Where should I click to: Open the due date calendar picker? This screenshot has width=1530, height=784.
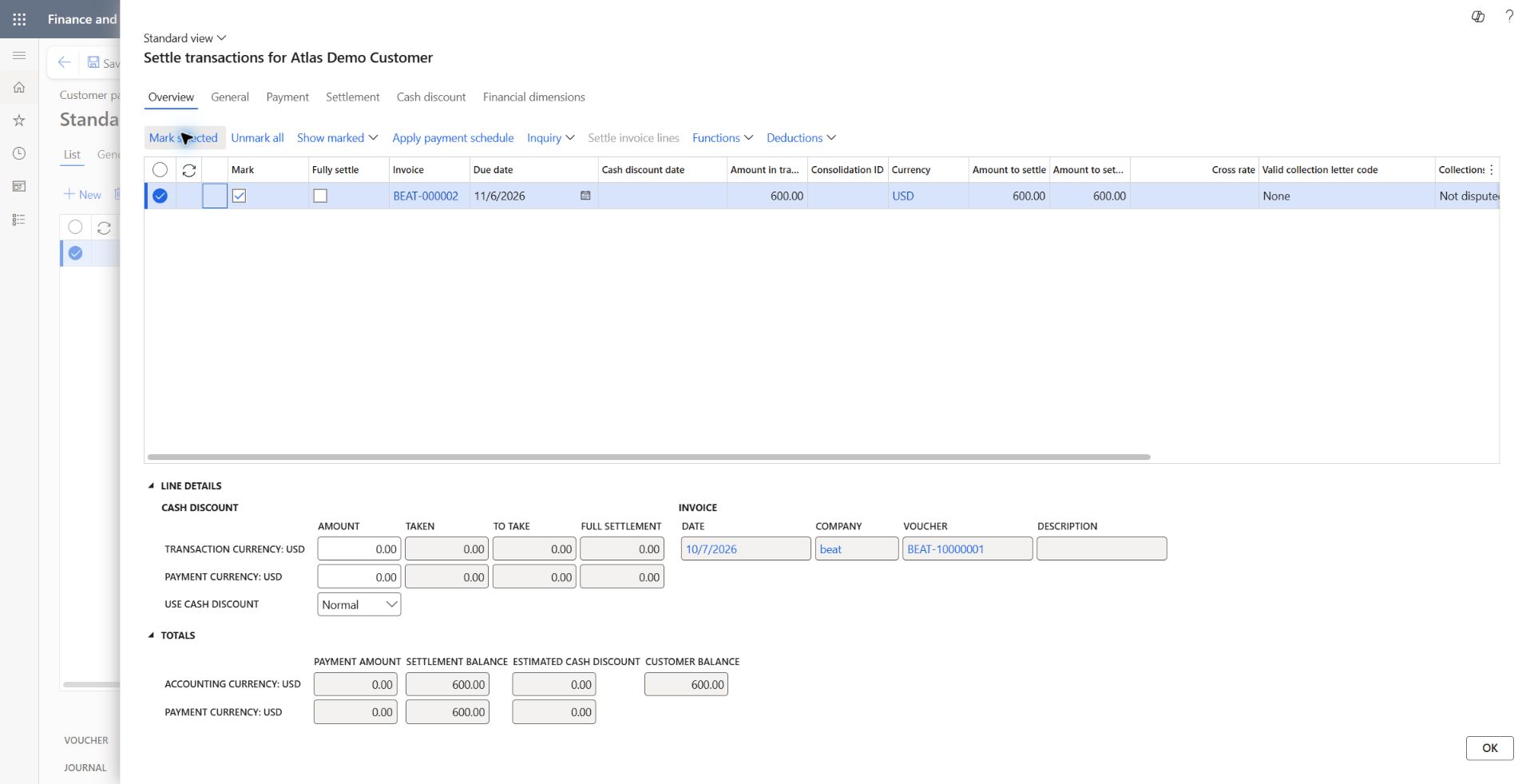pyautogui.click(x=585, y=196)
